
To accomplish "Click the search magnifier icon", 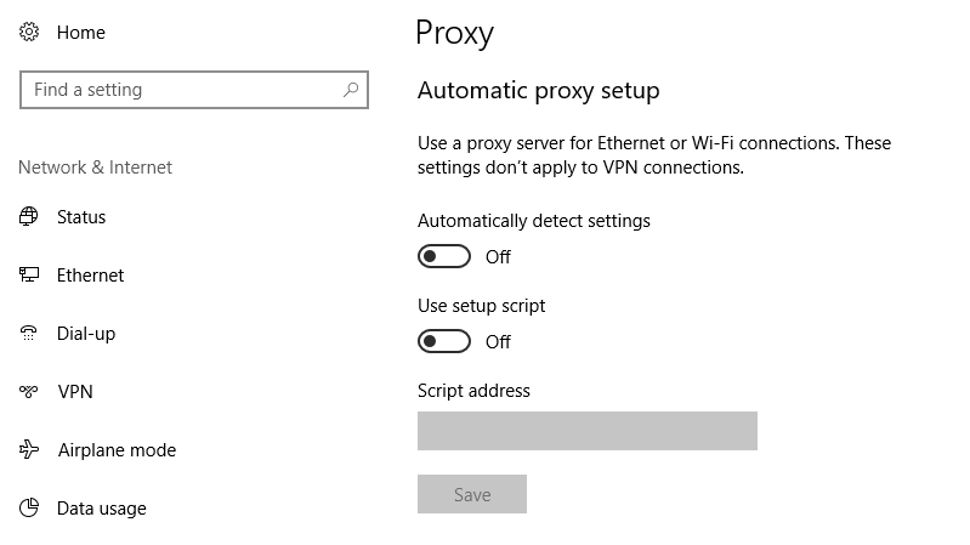I will (x=351, y=90).
